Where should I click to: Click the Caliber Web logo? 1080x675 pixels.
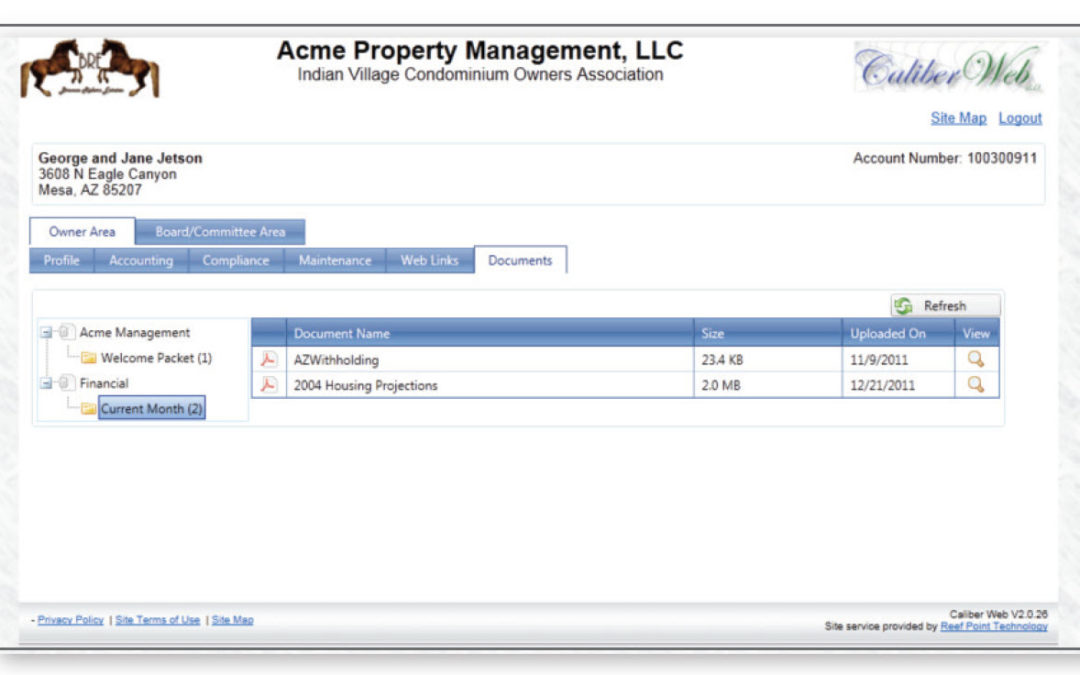[x=946, y=68]
